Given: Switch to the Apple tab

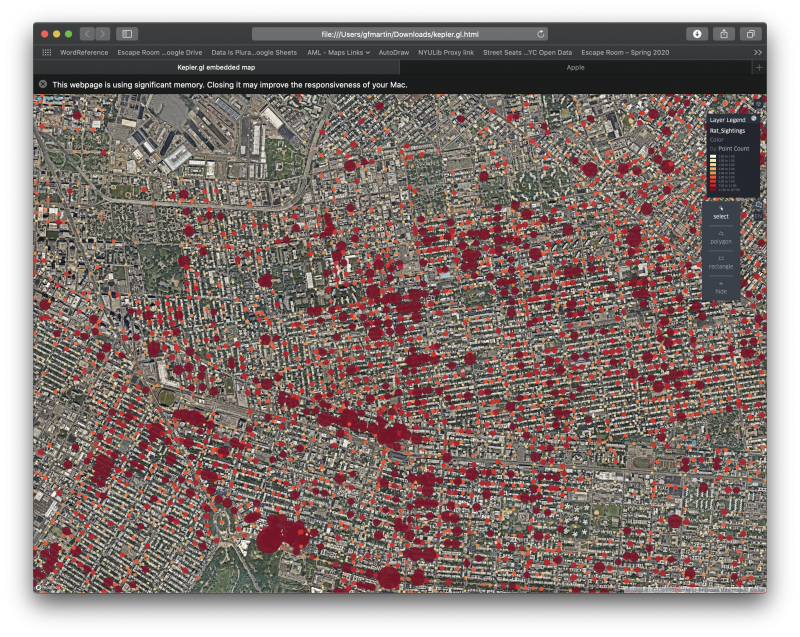Looking at the screenshot, I should 575,68.
